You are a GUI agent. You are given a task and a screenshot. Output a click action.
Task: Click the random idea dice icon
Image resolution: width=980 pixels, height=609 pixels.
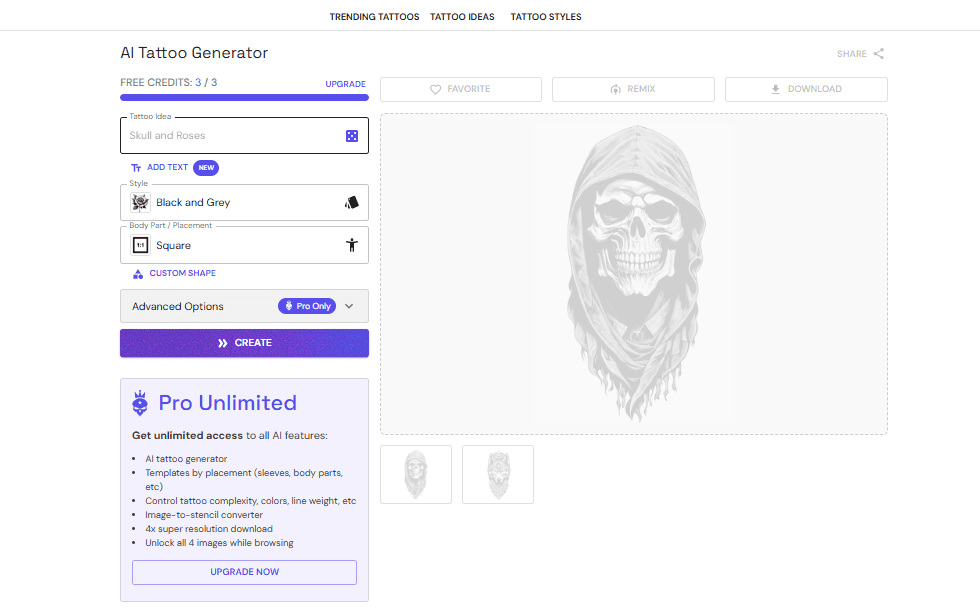point(352,136)
